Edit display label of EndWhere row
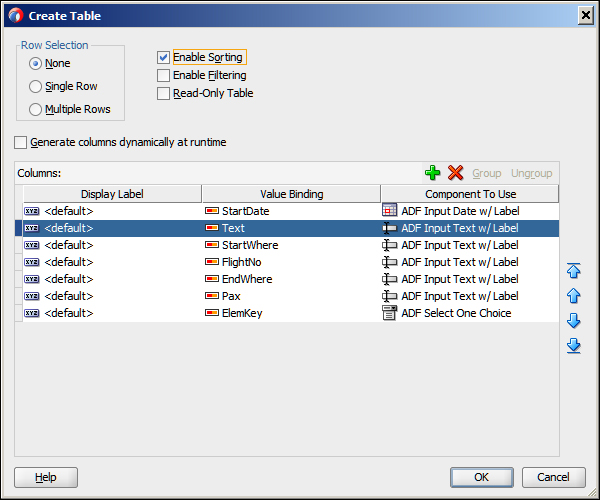Screen dimensions: 600x500 click(x=112, y=279)
